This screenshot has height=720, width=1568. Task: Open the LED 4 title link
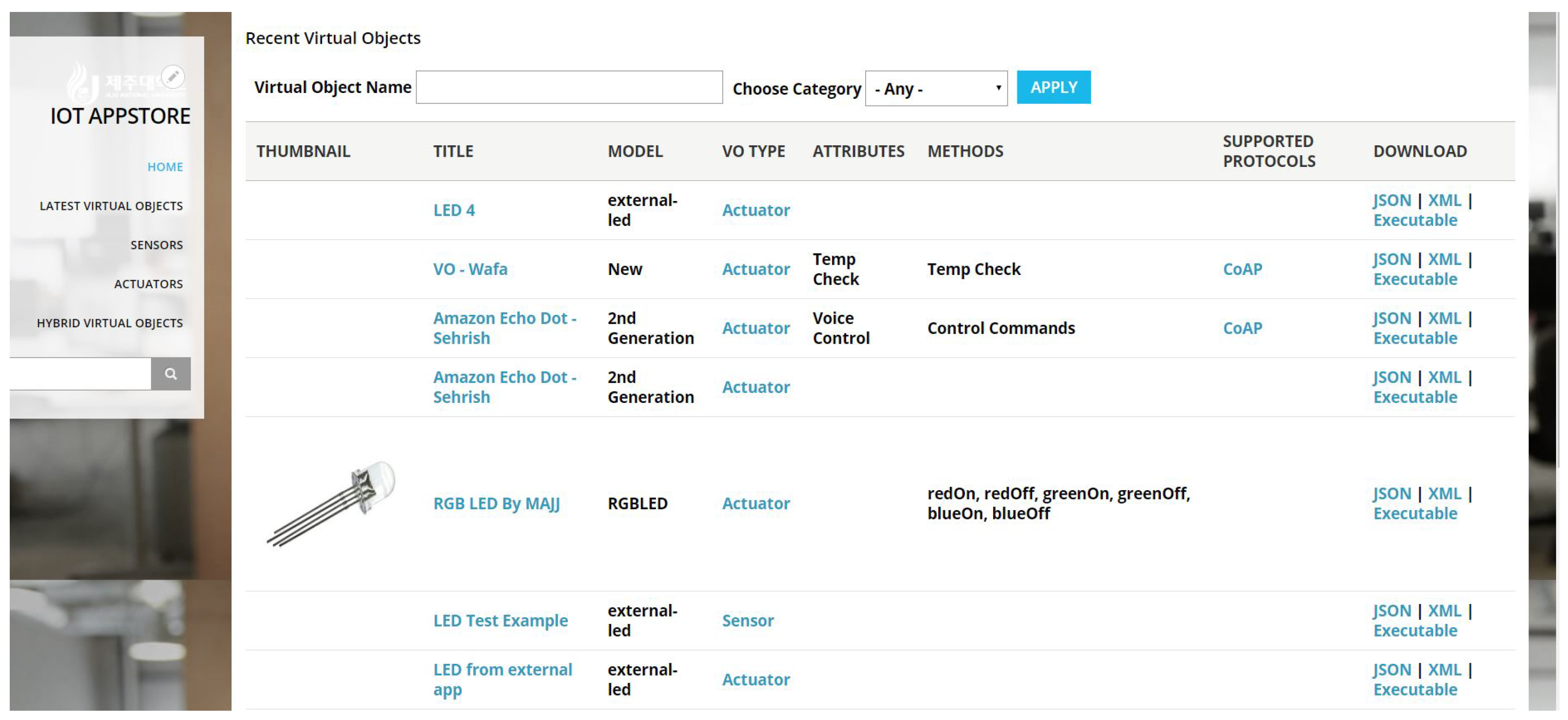454,210
